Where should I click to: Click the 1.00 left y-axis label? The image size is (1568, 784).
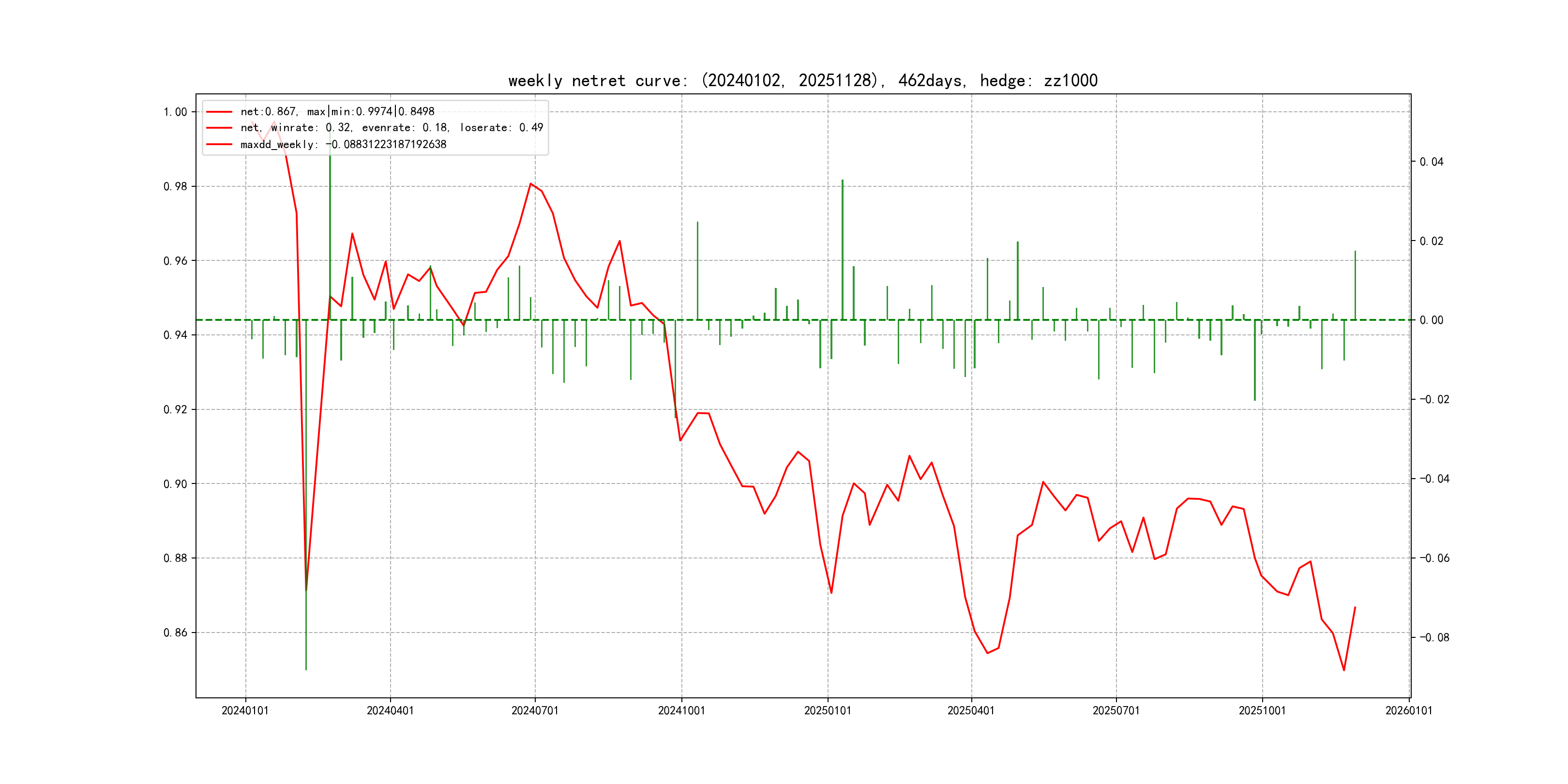[x=175, y=112]
